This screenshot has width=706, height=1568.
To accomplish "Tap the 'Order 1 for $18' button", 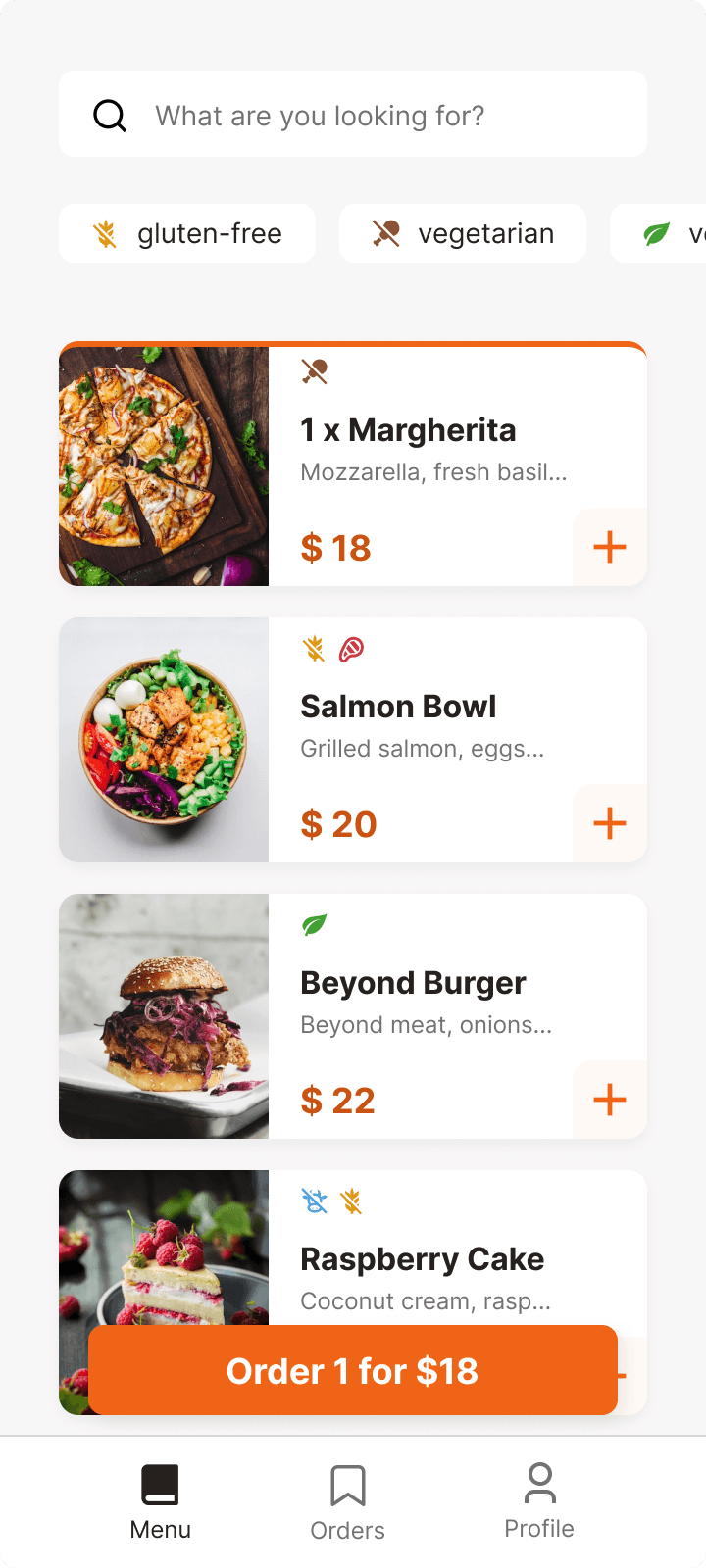I will point(353,1370).
